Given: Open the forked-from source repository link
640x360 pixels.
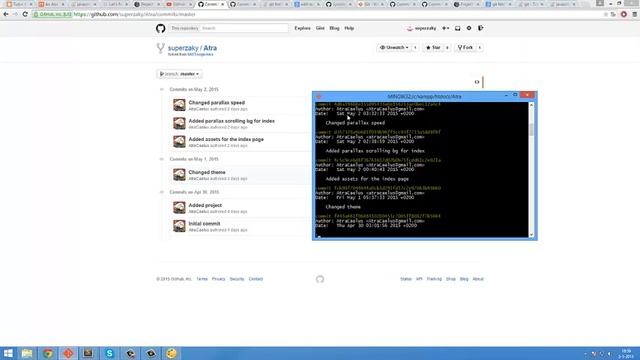Looking at the screenshot, I should [200, 54].
